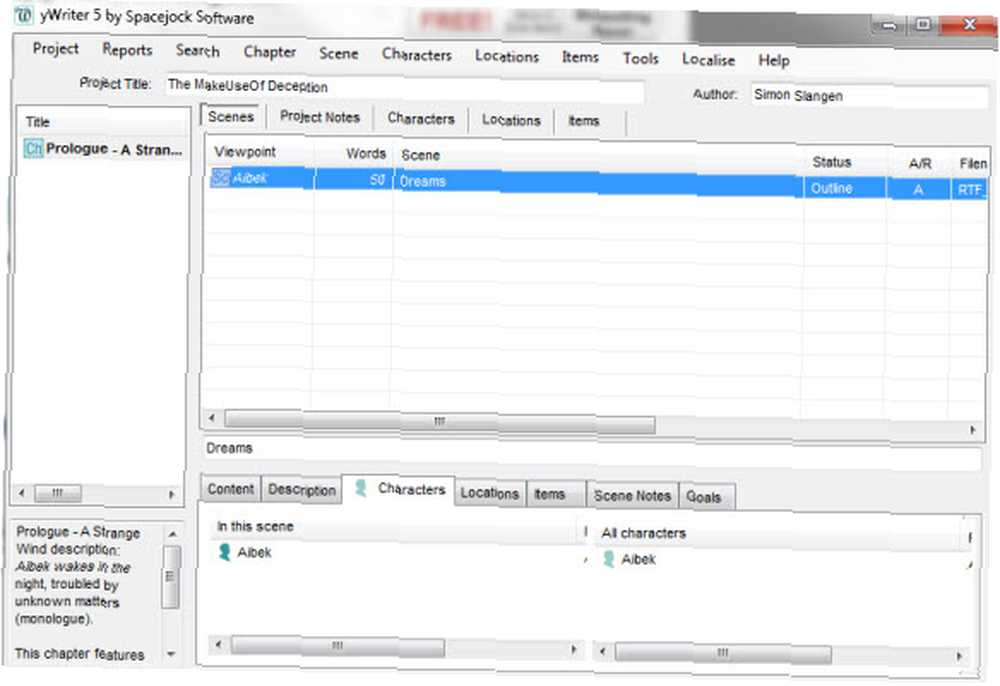Sort scenes by the Viewpoint column
This screenshot has height=686, width=1000.
coord(261,152)
